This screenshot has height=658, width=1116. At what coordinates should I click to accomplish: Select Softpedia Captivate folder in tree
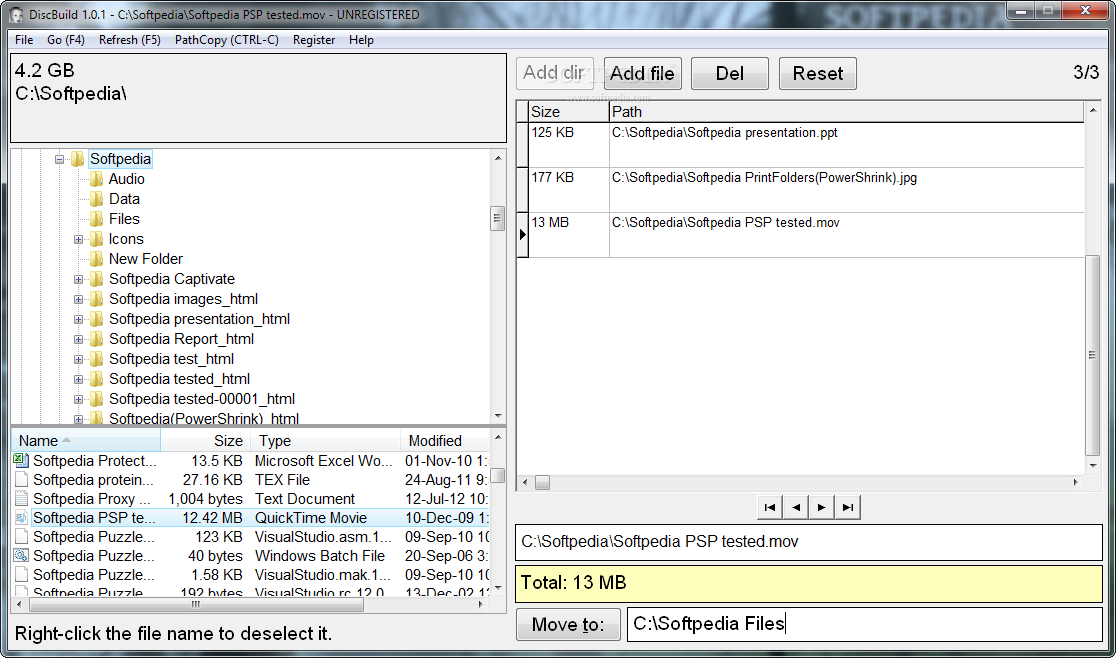(x=172, y=279)
